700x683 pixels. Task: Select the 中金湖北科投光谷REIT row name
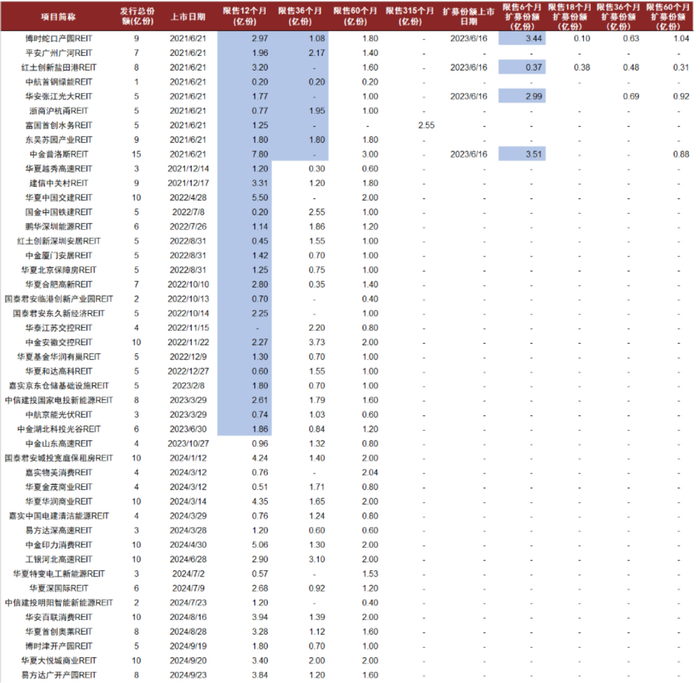(x=58, y=429)
